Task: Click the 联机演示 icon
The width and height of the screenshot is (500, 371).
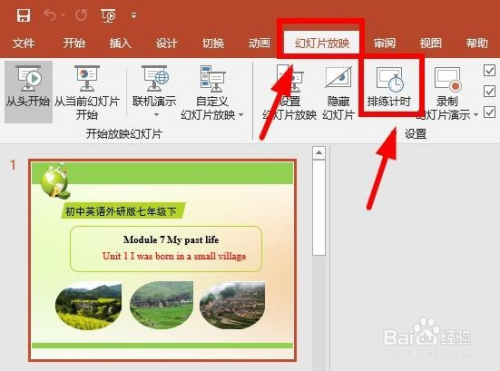Action: point(154,79)
